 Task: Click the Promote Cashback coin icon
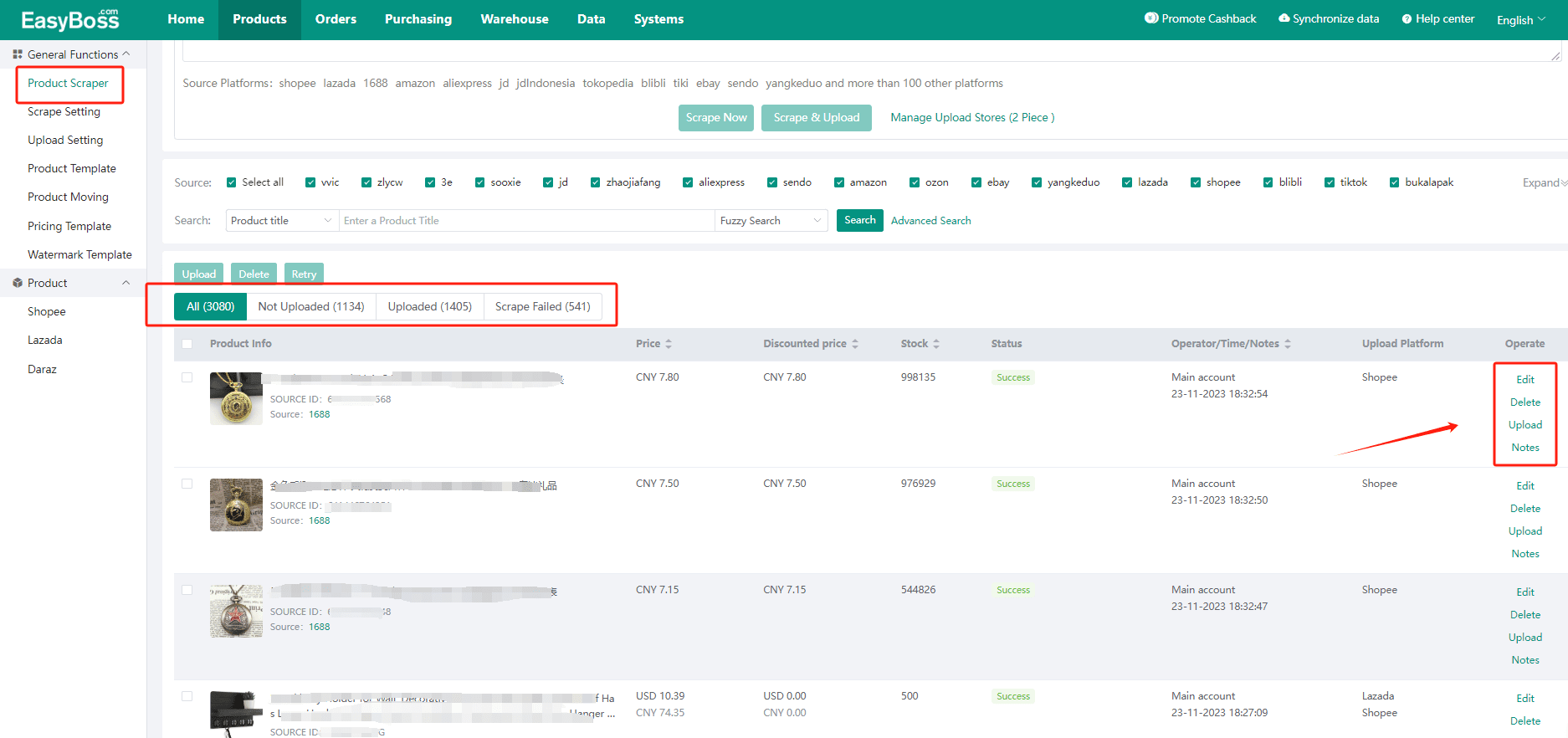point(1151,18)
